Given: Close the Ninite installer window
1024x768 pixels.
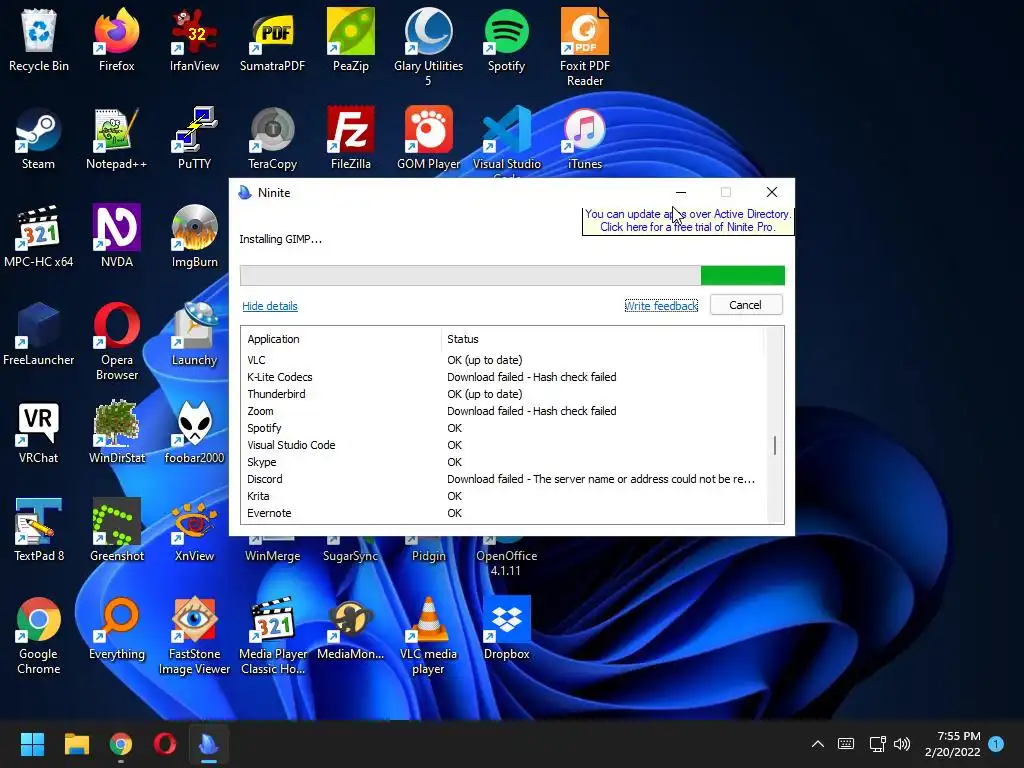Looking at the screenshot, I should [771, 192].
